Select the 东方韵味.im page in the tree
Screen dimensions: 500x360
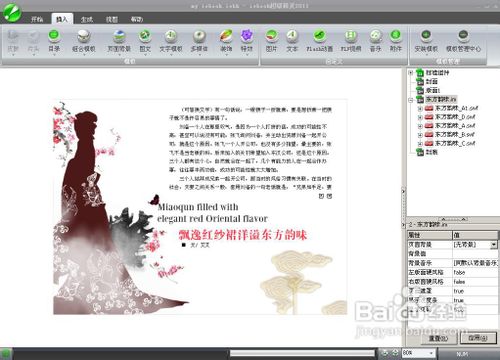tap(441, 99)
